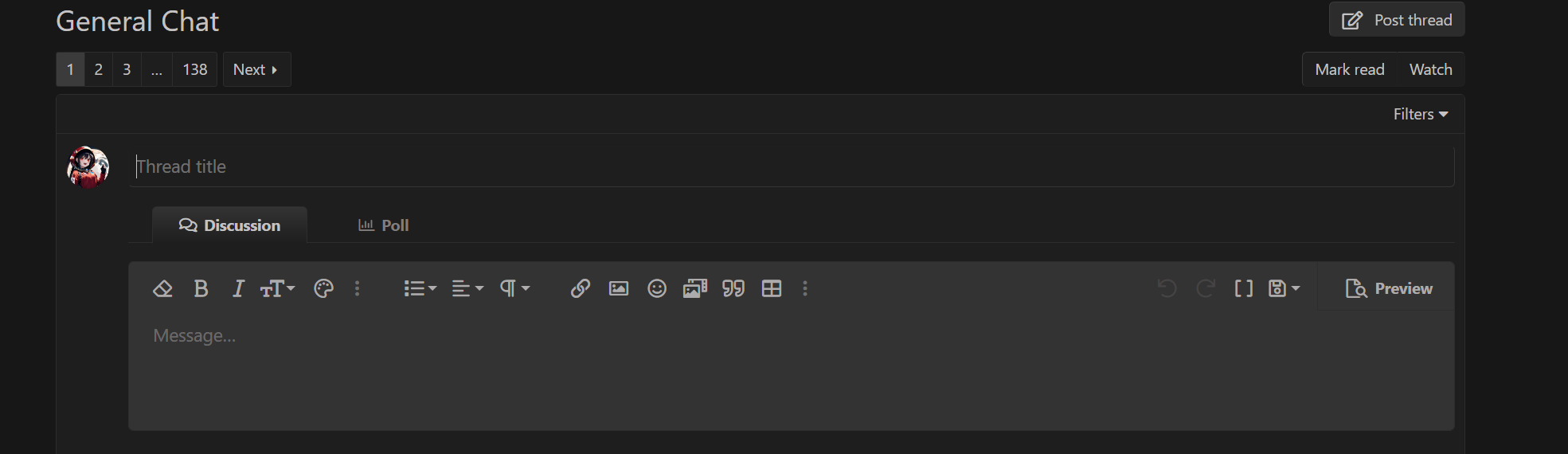Open the Text color palette
Viewport: 1568px width, 454px height.
(323, 288)
